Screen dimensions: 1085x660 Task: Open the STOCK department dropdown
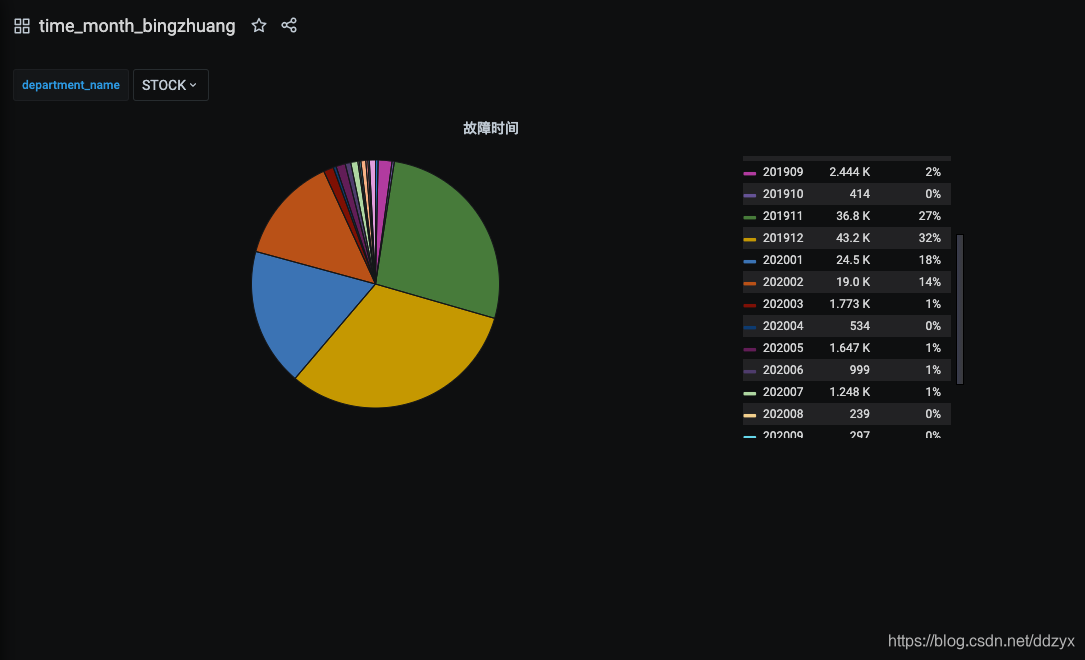[x=170, y=85]
